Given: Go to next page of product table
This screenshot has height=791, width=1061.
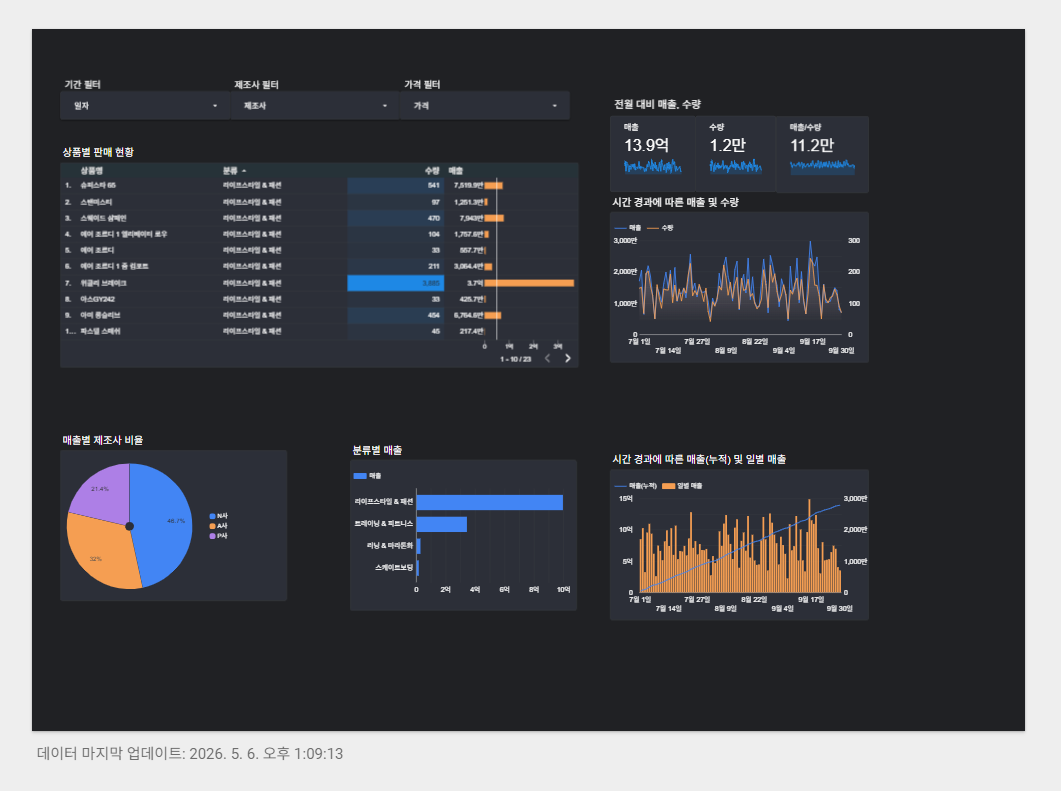Looking at the screenshot, I should (x=568, y=359).
